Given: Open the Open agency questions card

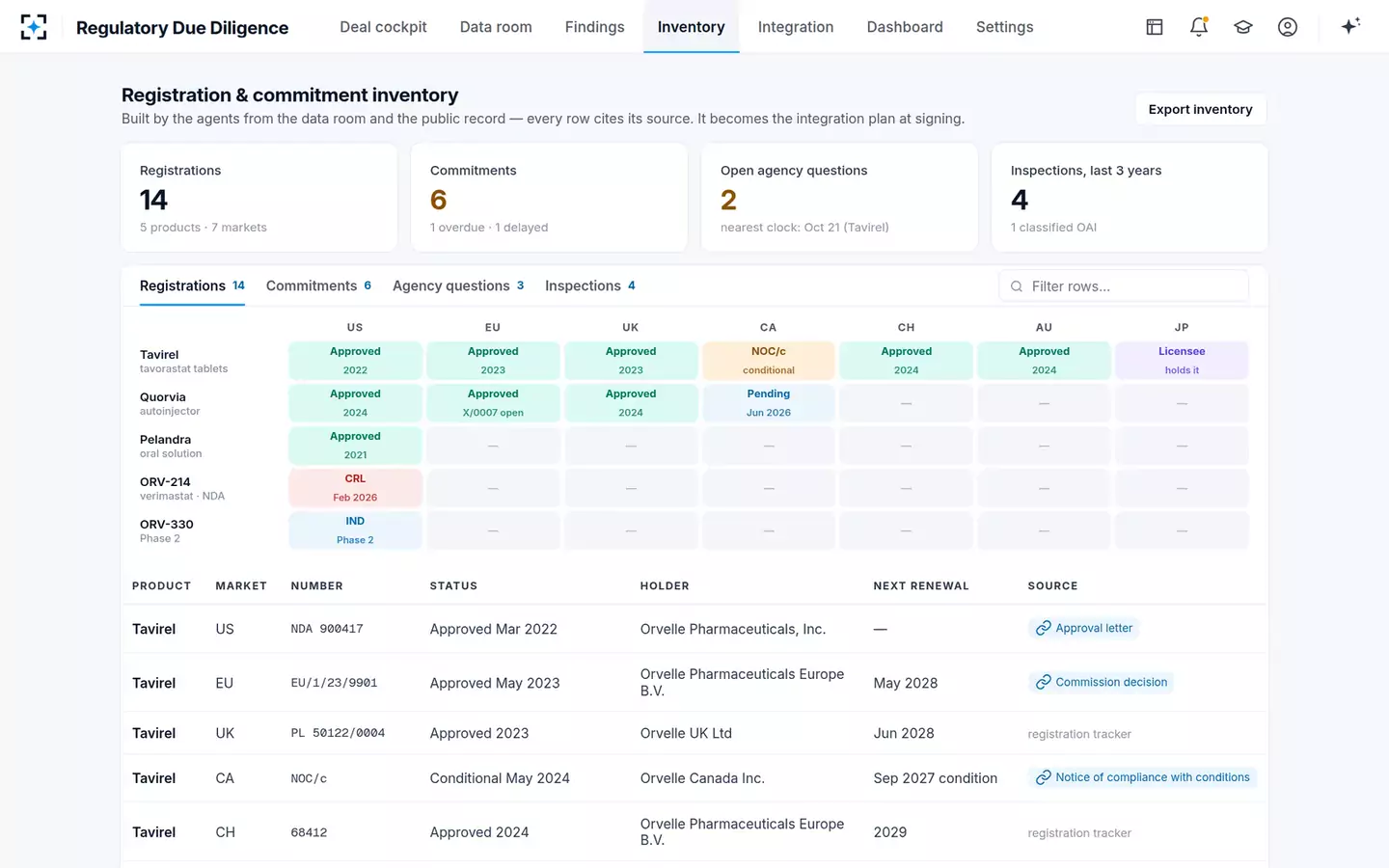Looking at the screenshot, I should point(839,198).
